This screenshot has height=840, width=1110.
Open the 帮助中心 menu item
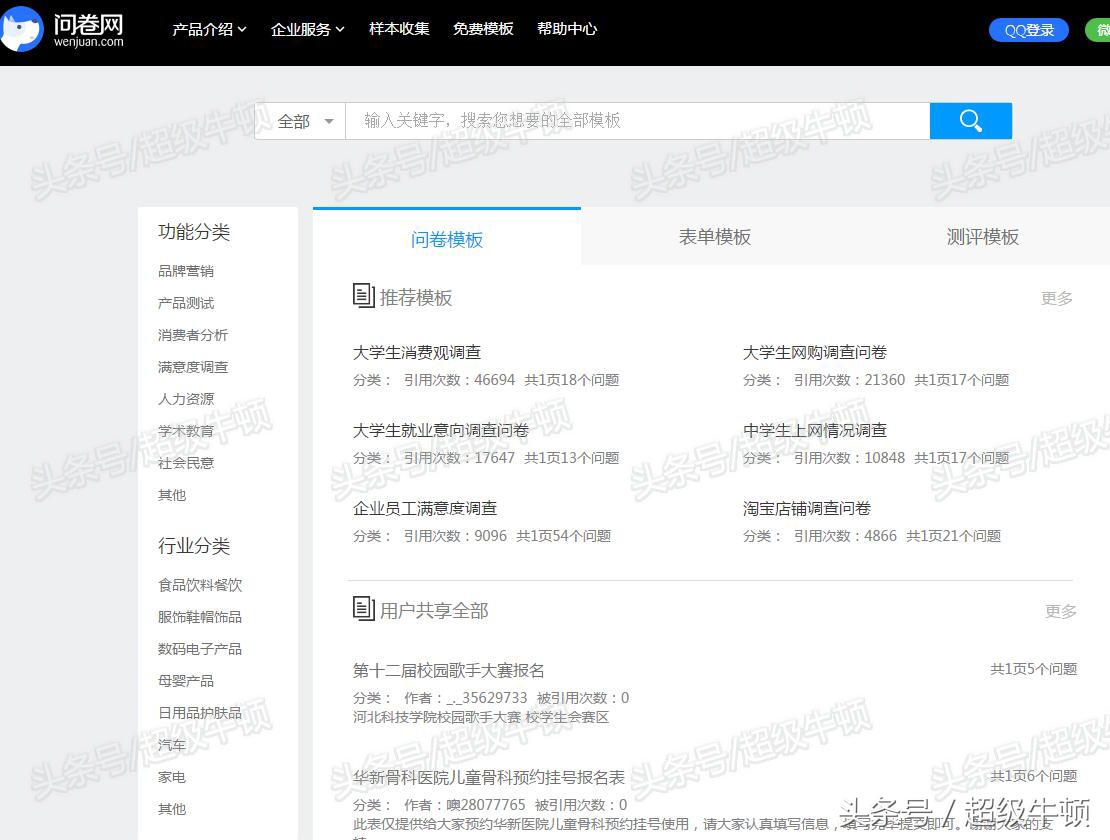point(567,29)
